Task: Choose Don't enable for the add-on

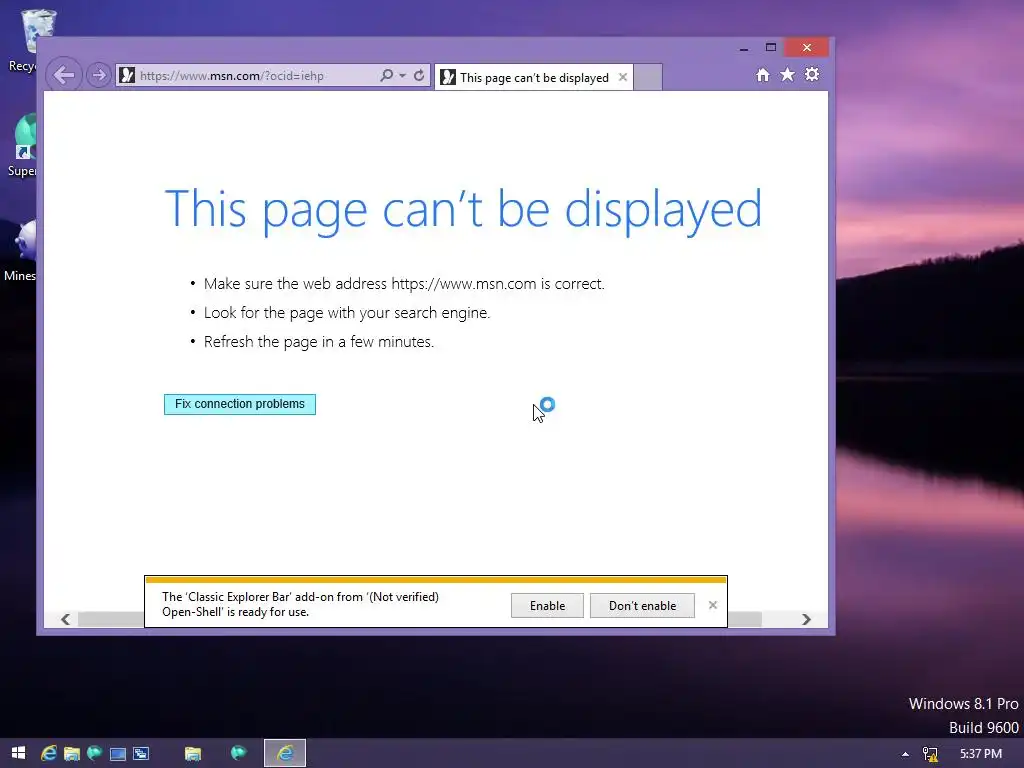Action: pos(642,606)
